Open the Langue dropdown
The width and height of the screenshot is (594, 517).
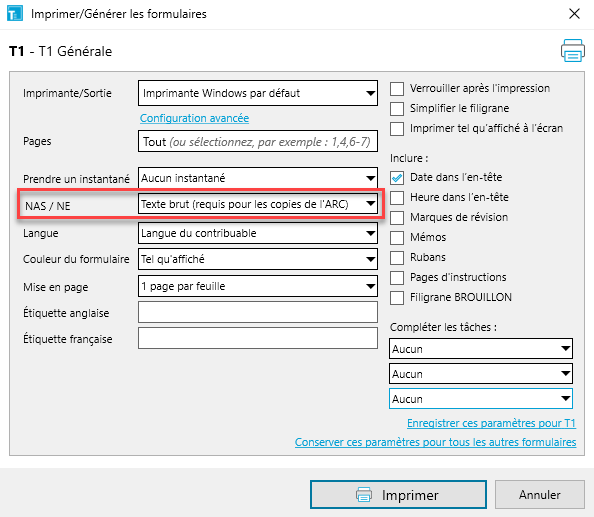click(x=258, y=233)
